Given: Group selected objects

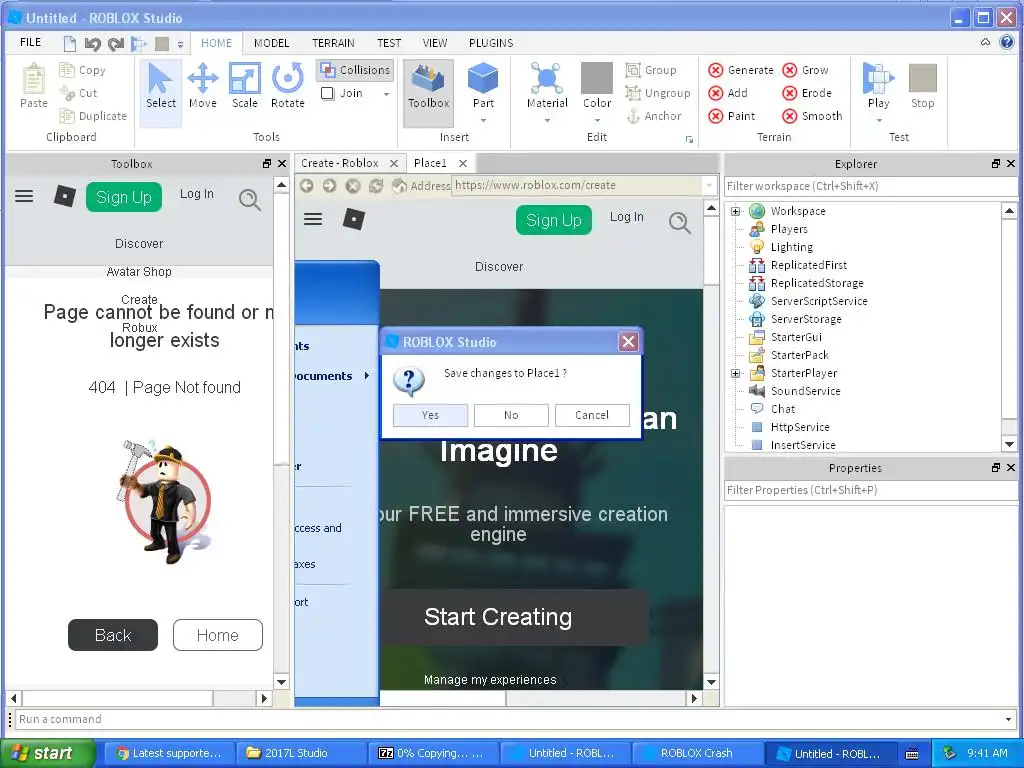Looking at the screenshot, I should coord(651,70).
